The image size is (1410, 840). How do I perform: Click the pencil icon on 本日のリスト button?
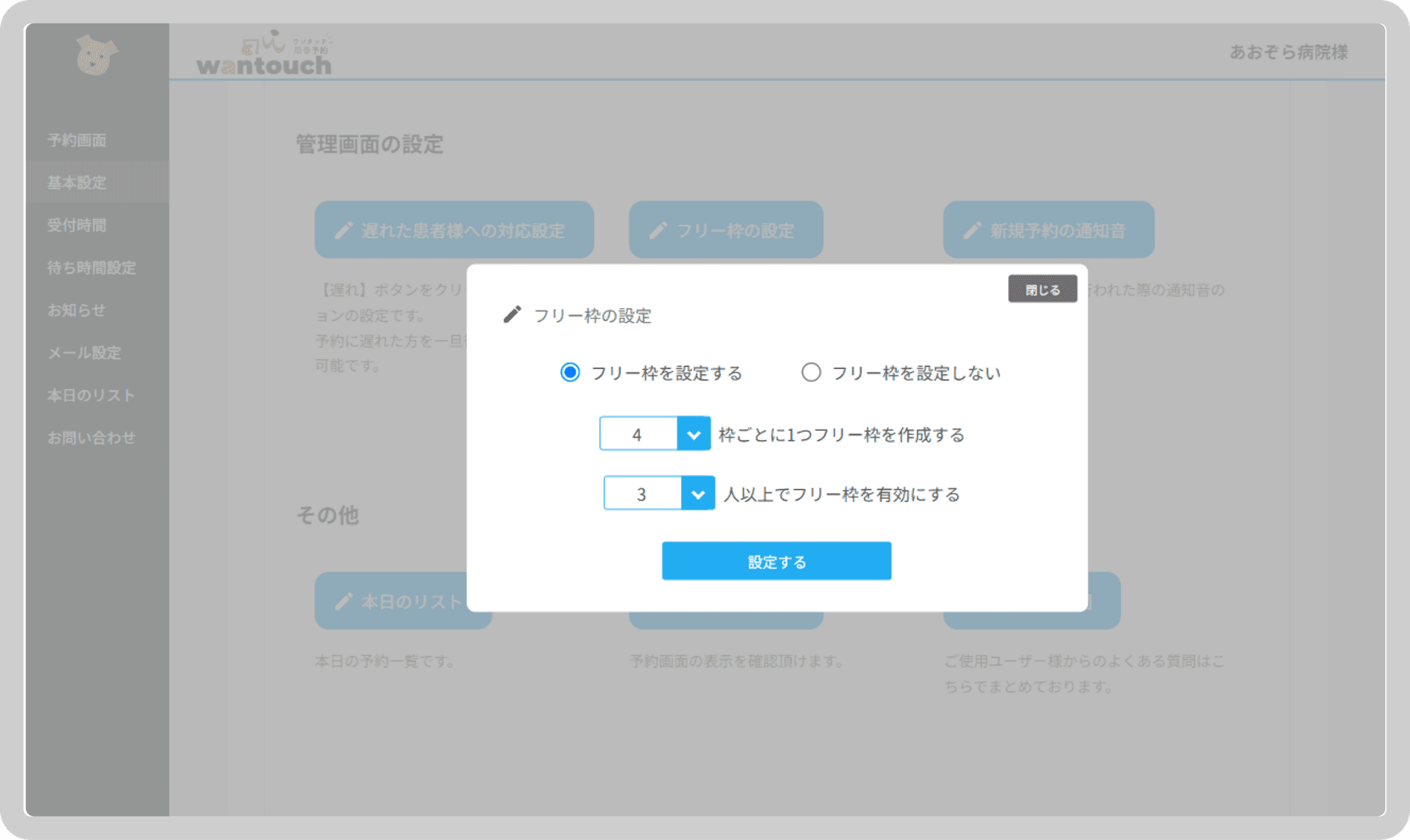point(342,601)
